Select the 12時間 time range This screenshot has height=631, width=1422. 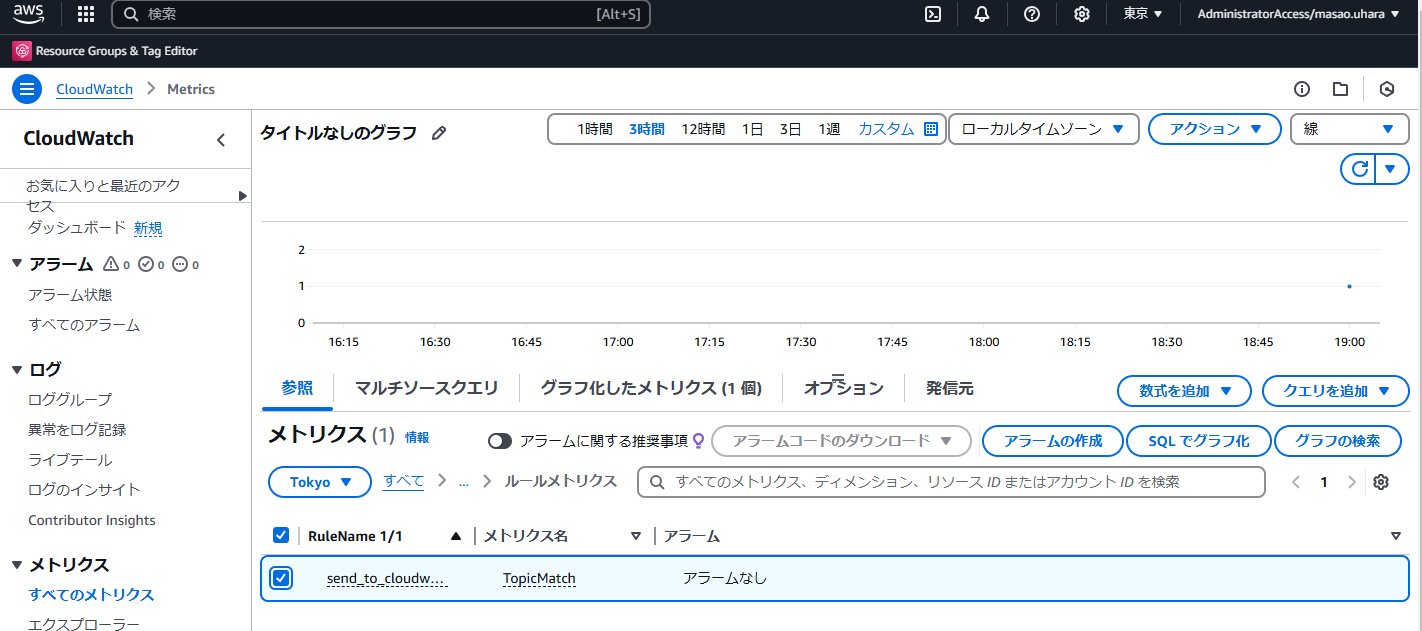[703, 129]
